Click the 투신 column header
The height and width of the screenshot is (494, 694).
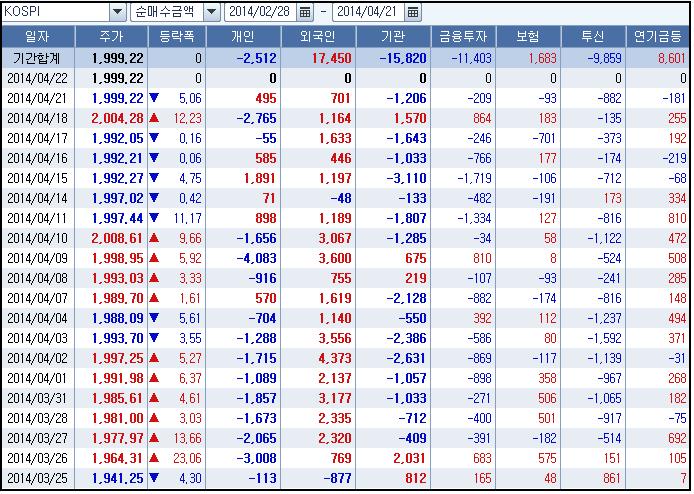tap(593, 36)
